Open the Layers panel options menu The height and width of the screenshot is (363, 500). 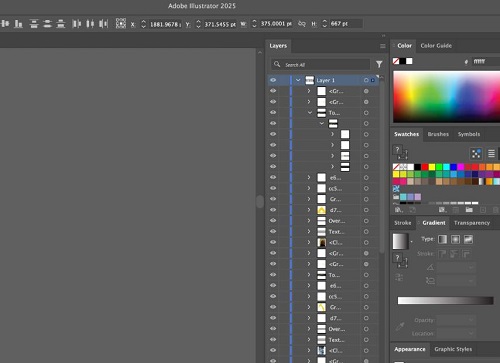click(383, 46)
